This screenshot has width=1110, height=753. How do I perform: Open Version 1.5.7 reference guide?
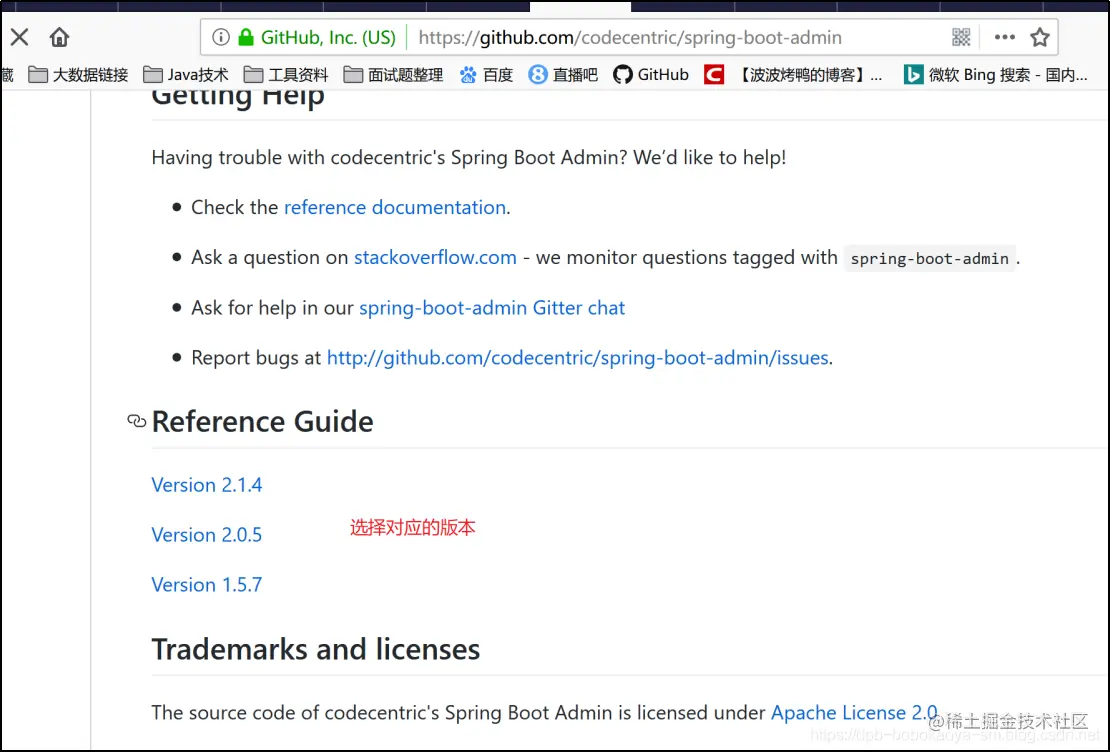[x=207, y=585]
